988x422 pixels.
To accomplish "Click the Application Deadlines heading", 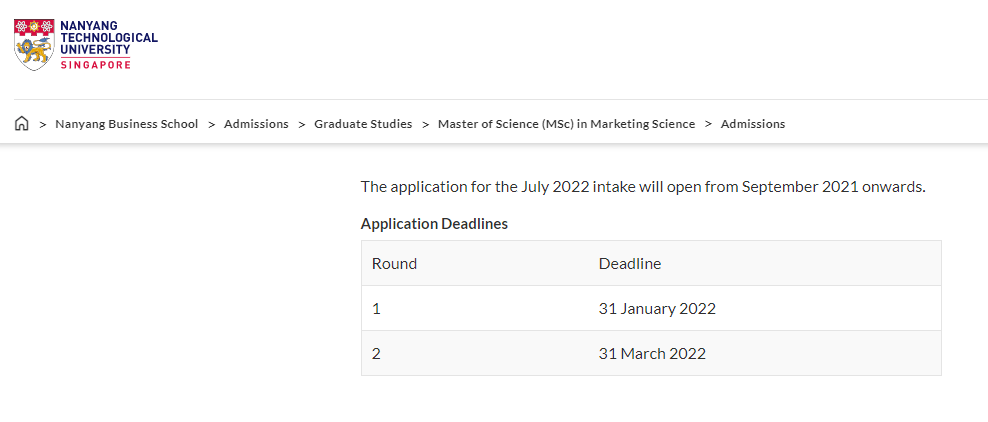I will tap(434, 224).
